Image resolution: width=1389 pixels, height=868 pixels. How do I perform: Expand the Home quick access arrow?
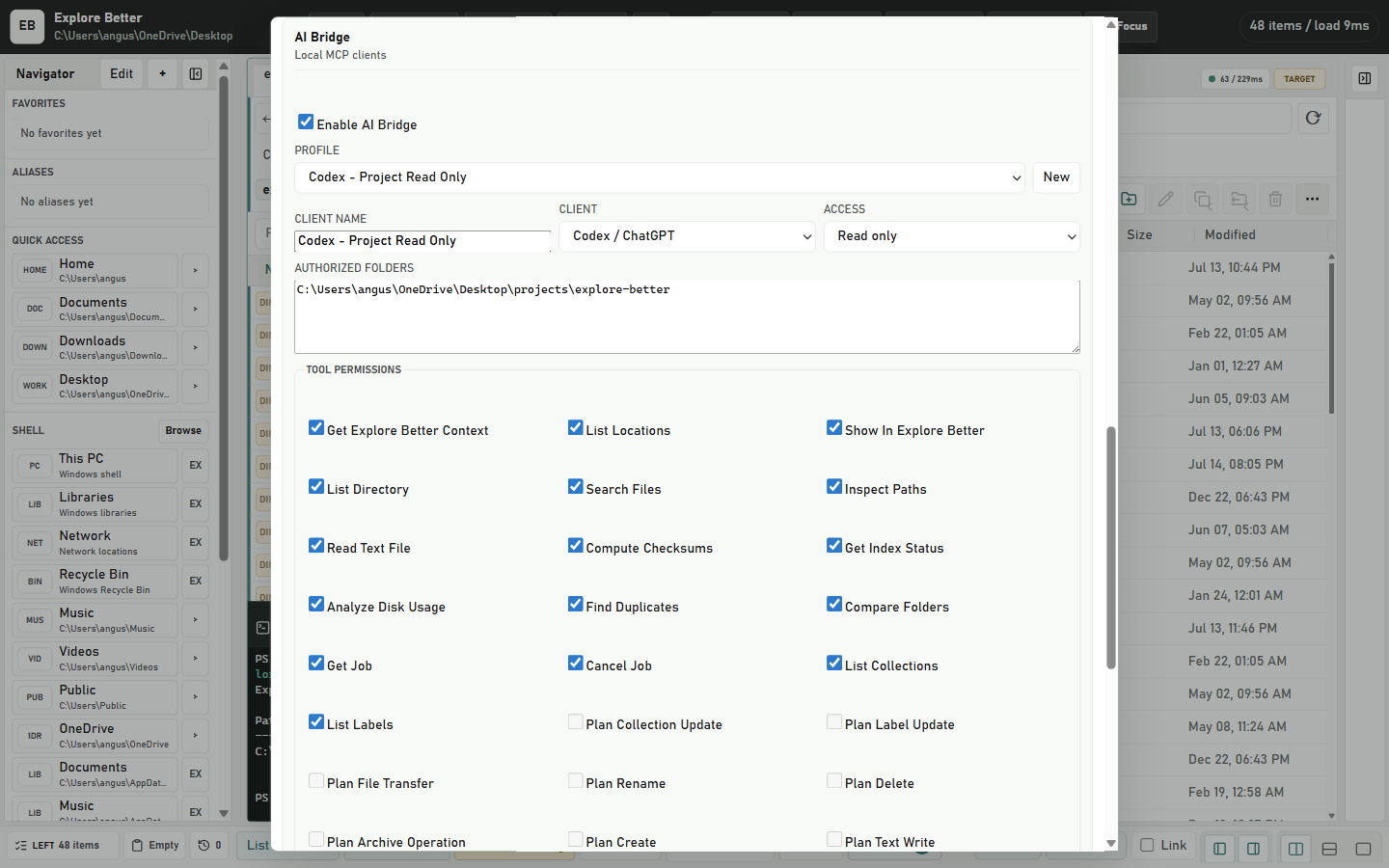(x=195, y=271)
